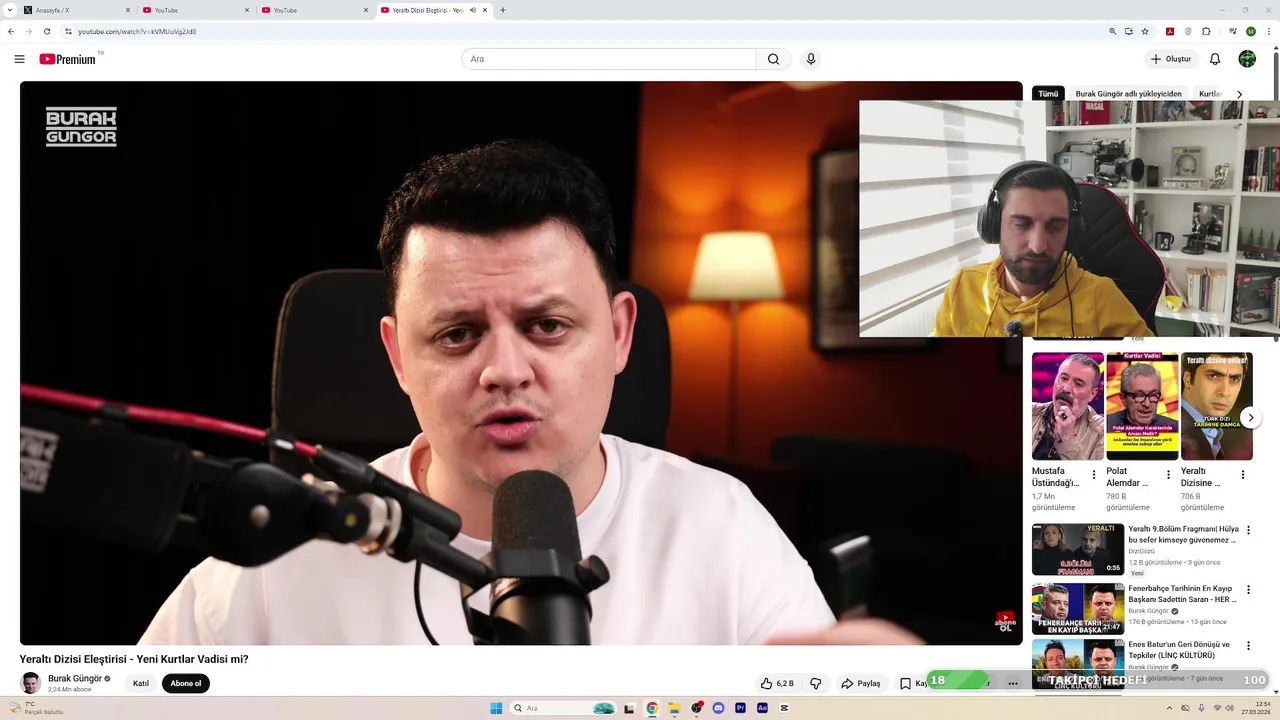The height and width of the screenshot is (720, 1280).
Task: Open Chrome zoom magnifier in address bar
Action: pyautogui.click(x=1112, y=31)
